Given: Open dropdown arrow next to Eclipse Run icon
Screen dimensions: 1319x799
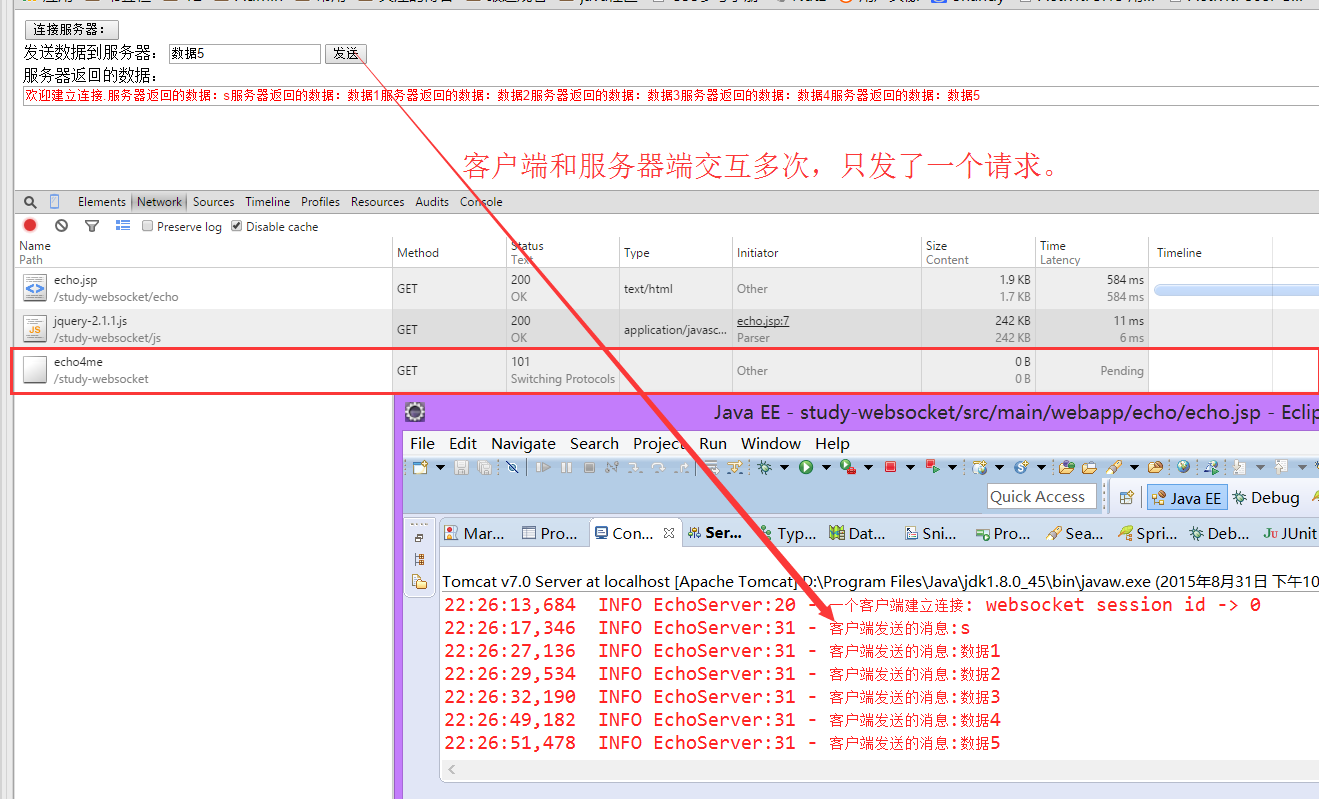Looking at the screenshot, I should (826, 467).
